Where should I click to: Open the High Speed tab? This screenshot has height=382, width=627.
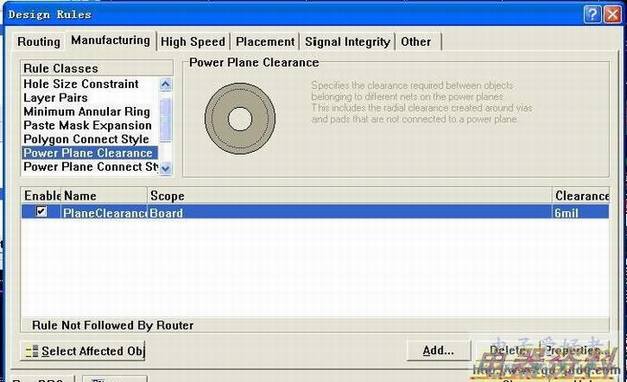[193, 42]
